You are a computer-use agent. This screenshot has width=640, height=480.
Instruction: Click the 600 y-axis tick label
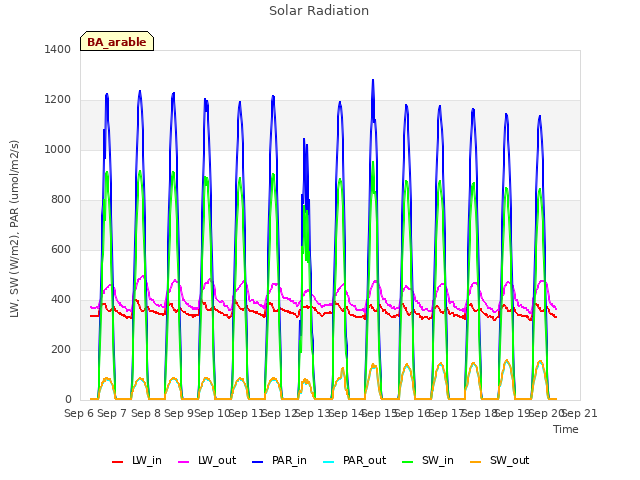(x=61, y=249)
